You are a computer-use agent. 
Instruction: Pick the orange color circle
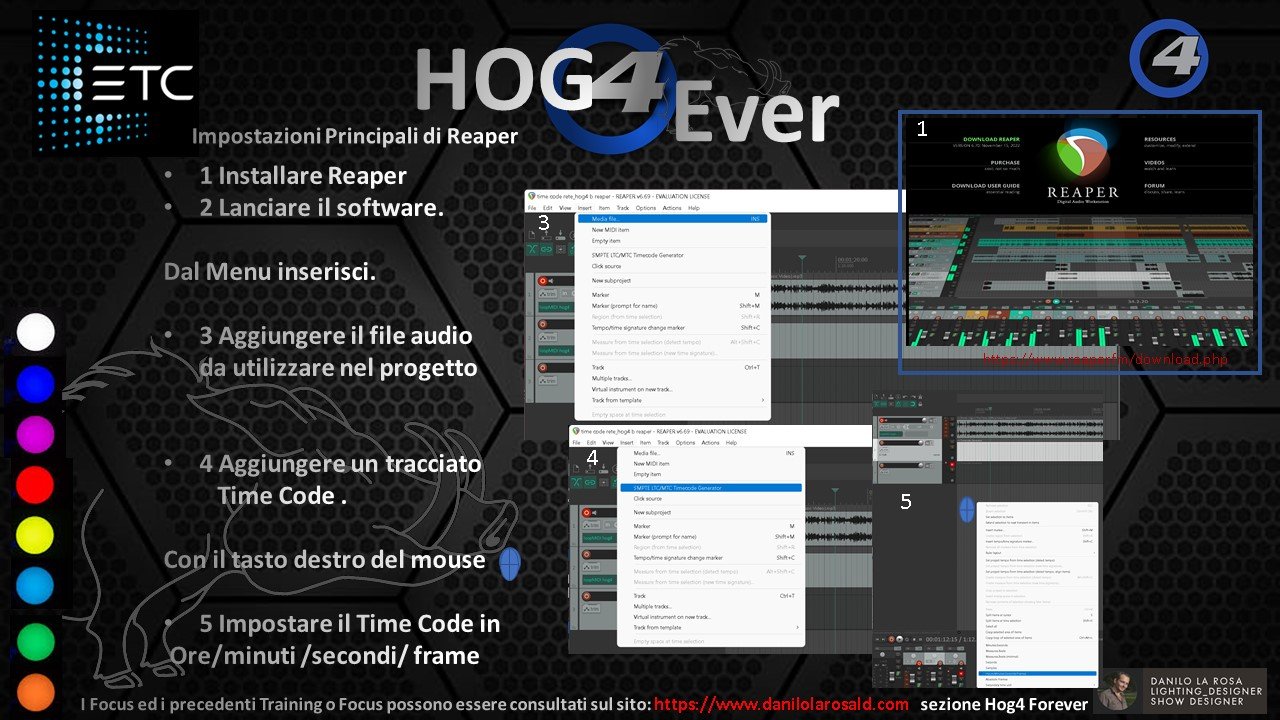coord(36,692)
